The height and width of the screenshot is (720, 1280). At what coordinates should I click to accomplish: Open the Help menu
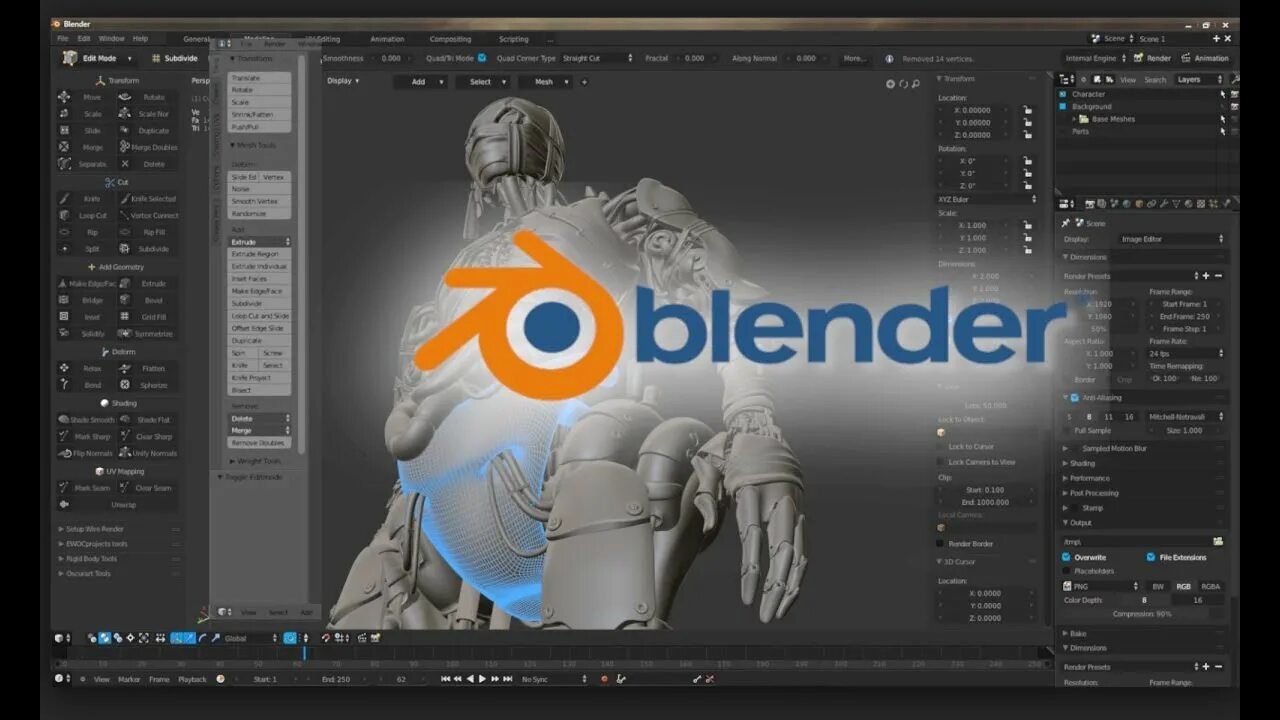tap(140, 38)
